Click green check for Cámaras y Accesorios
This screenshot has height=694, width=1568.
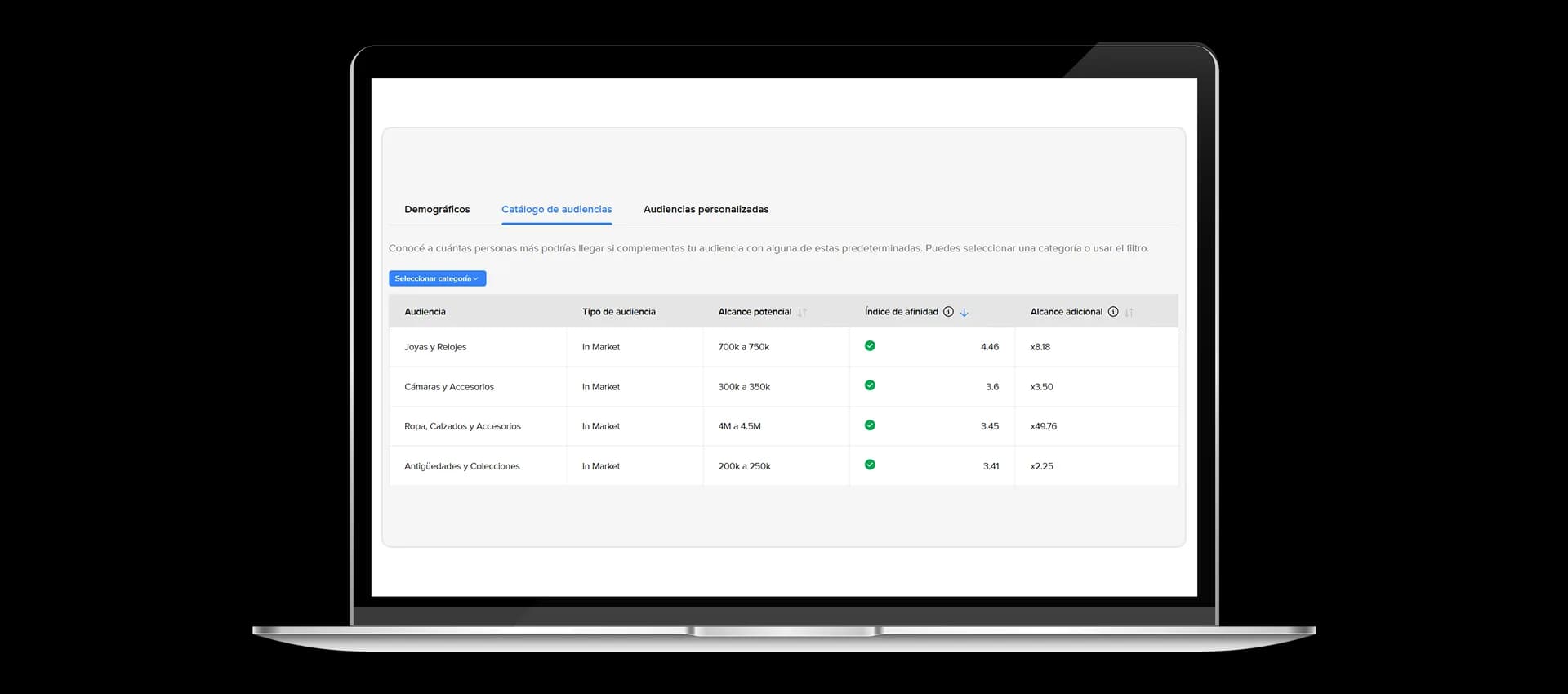tap(870, 385)
